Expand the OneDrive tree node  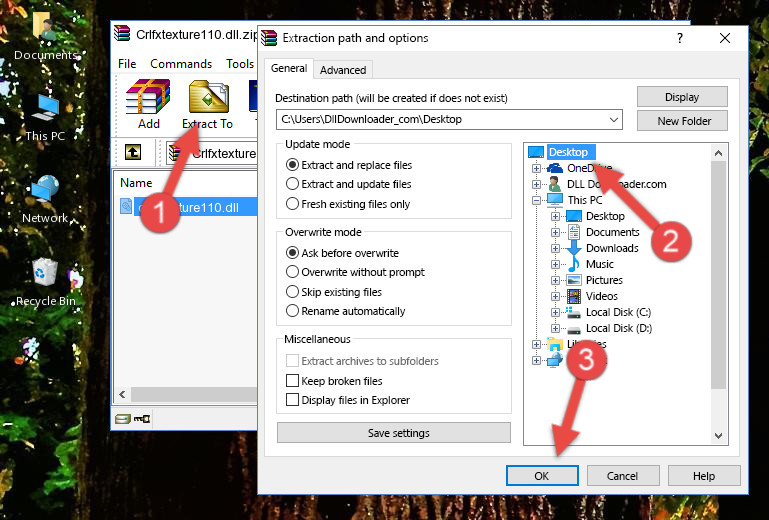(x=537, y=168)
